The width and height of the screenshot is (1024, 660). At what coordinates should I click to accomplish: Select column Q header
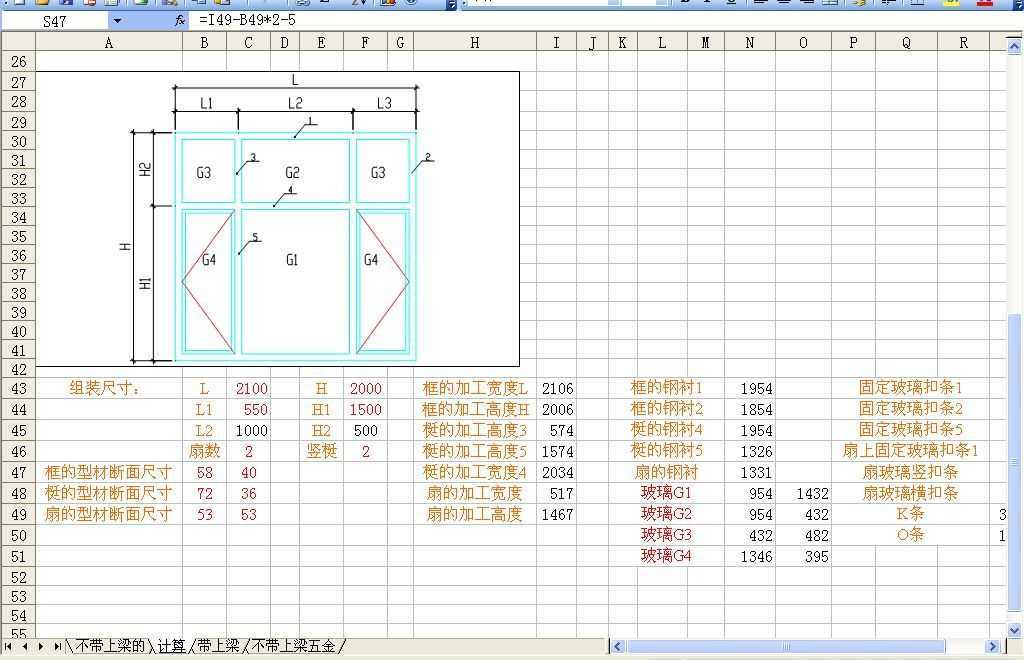tap(906, 42)
